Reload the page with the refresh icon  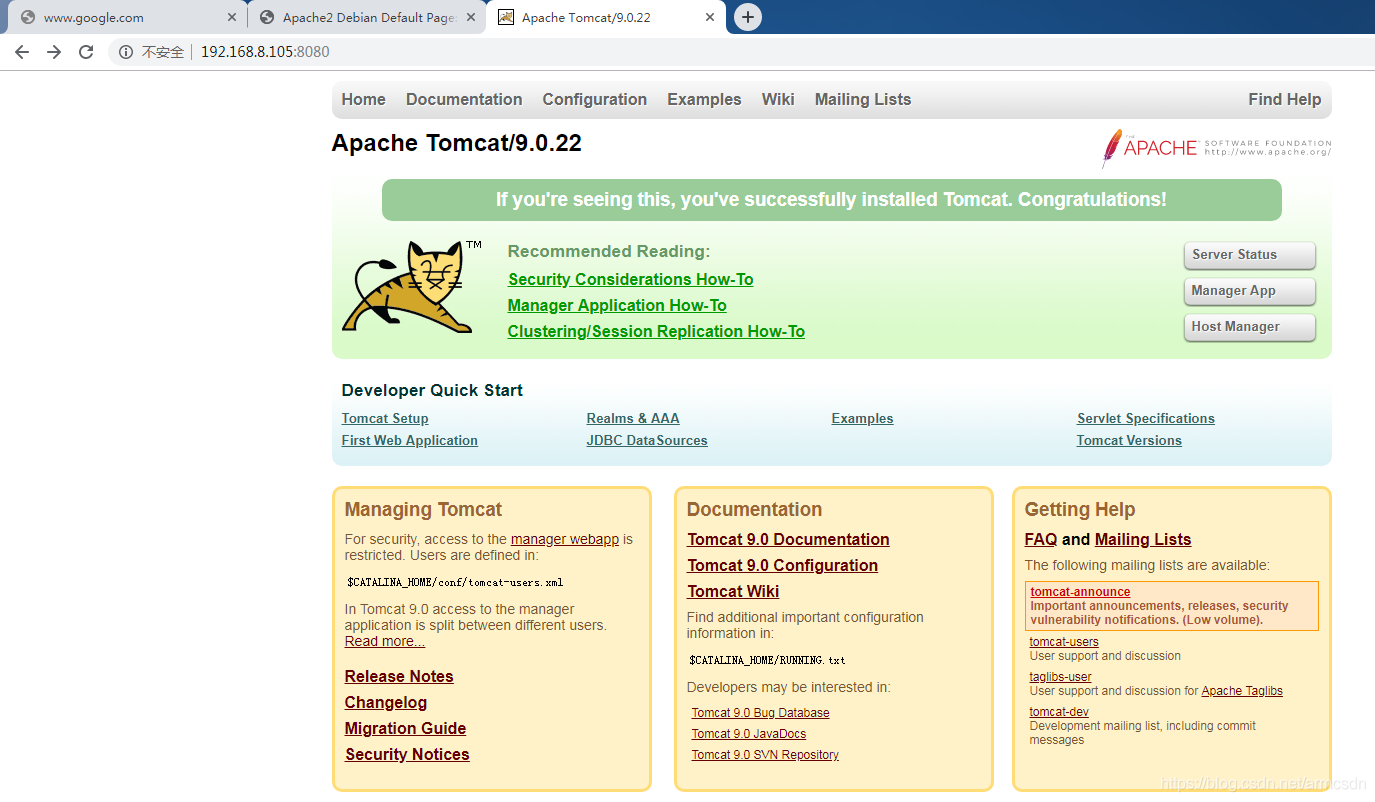[86, 52]
